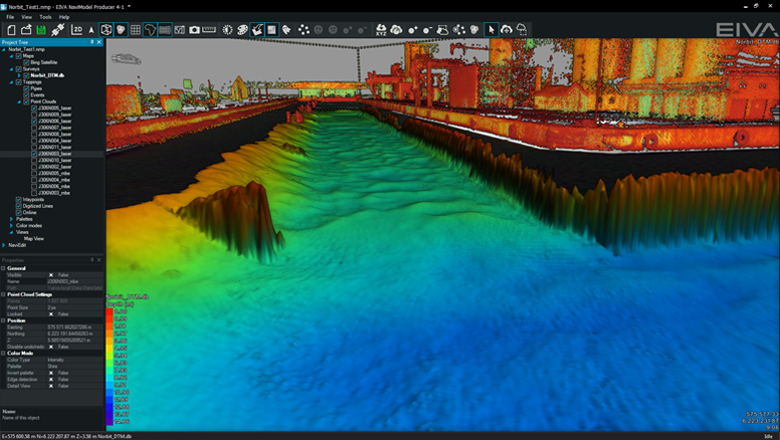Close the Properties panel

point(99,260)
